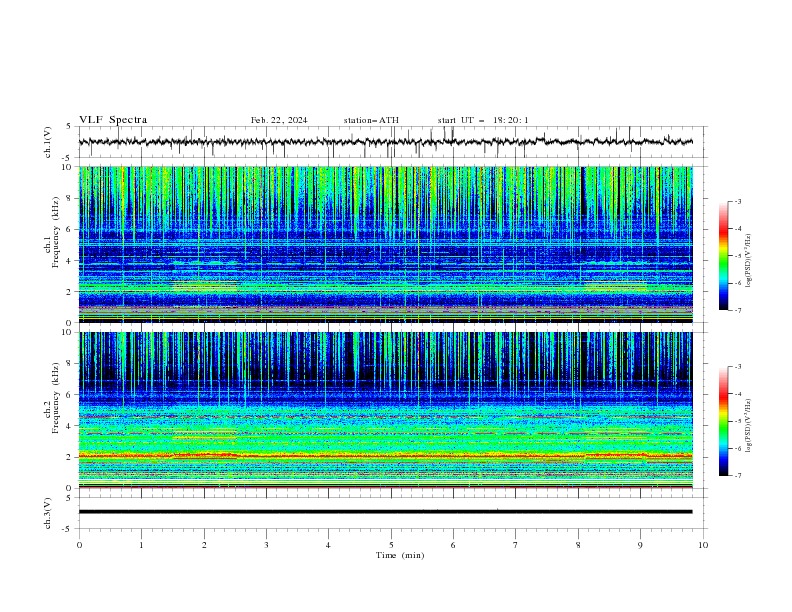Click time axis tick label "6"
This screenshot has height=612, width=792.
click(x=453, y=545)
